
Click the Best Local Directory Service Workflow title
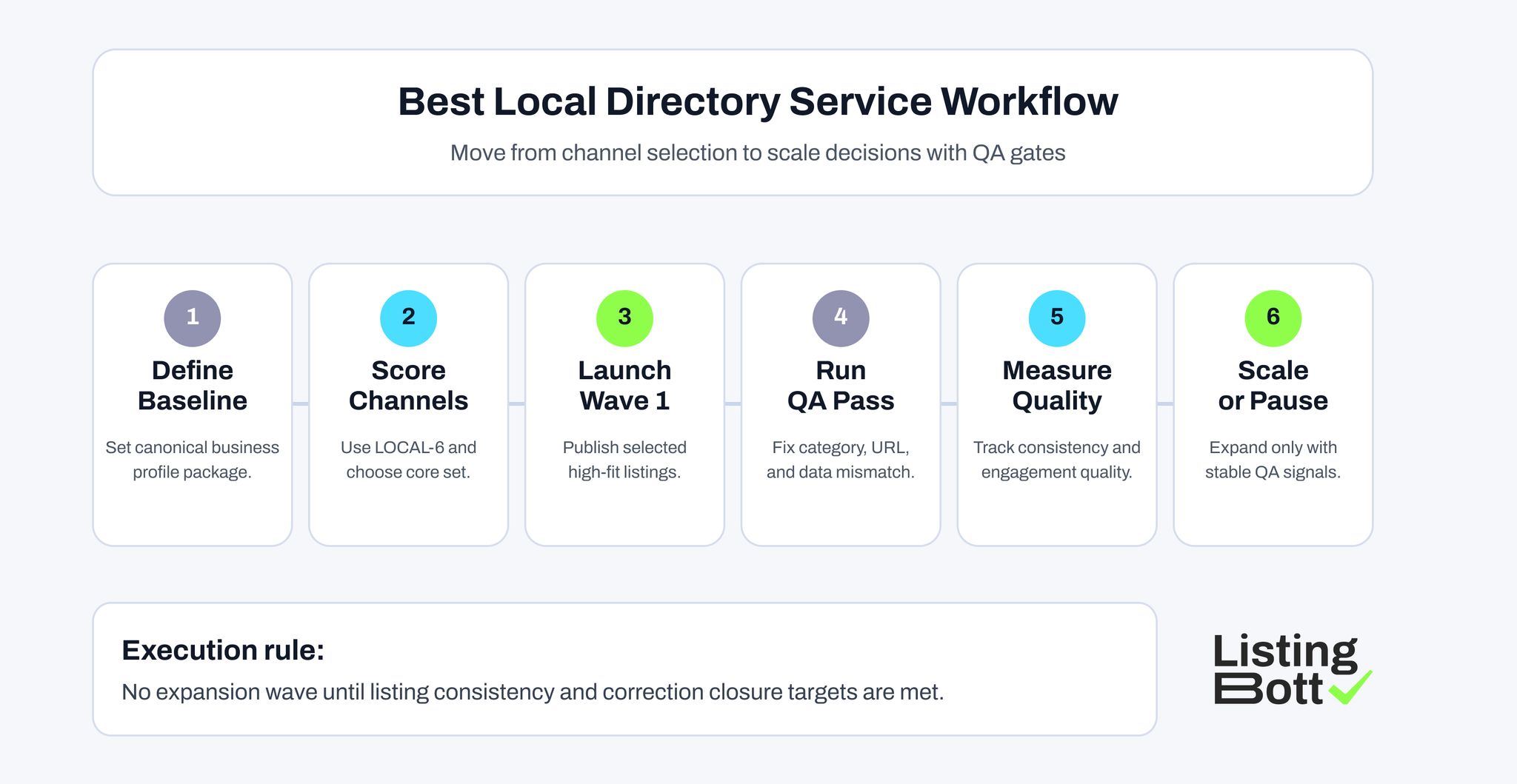758,101
